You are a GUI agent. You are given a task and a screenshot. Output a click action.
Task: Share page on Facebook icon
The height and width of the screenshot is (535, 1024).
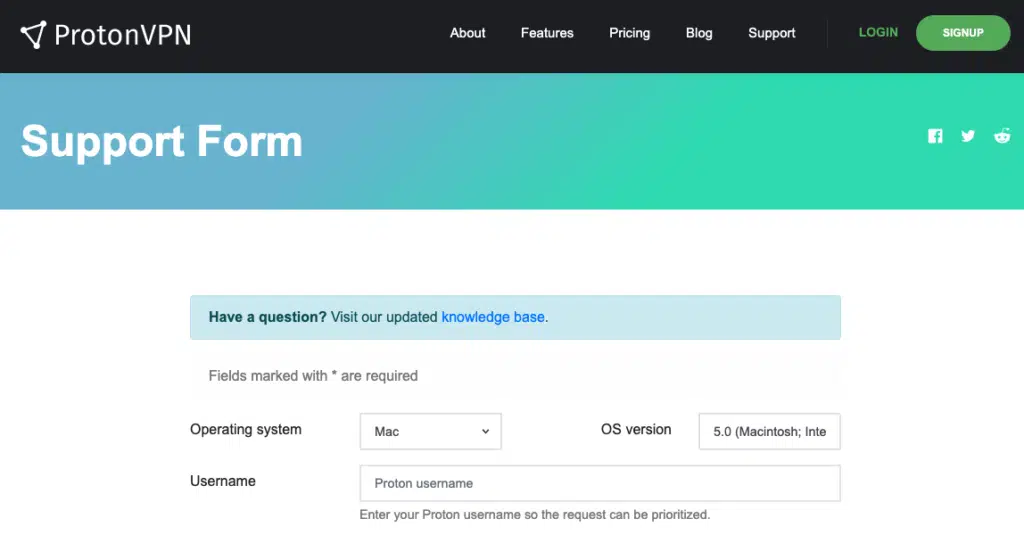[935, 136]
